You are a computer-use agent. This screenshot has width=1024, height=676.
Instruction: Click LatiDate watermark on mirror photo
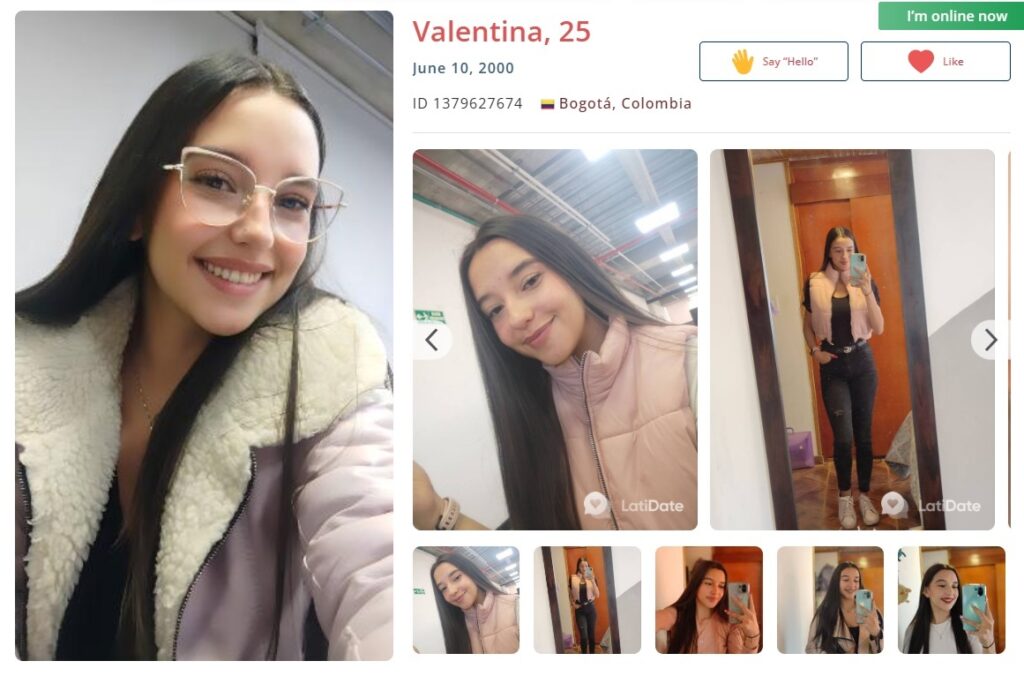(x=931, y=505)
